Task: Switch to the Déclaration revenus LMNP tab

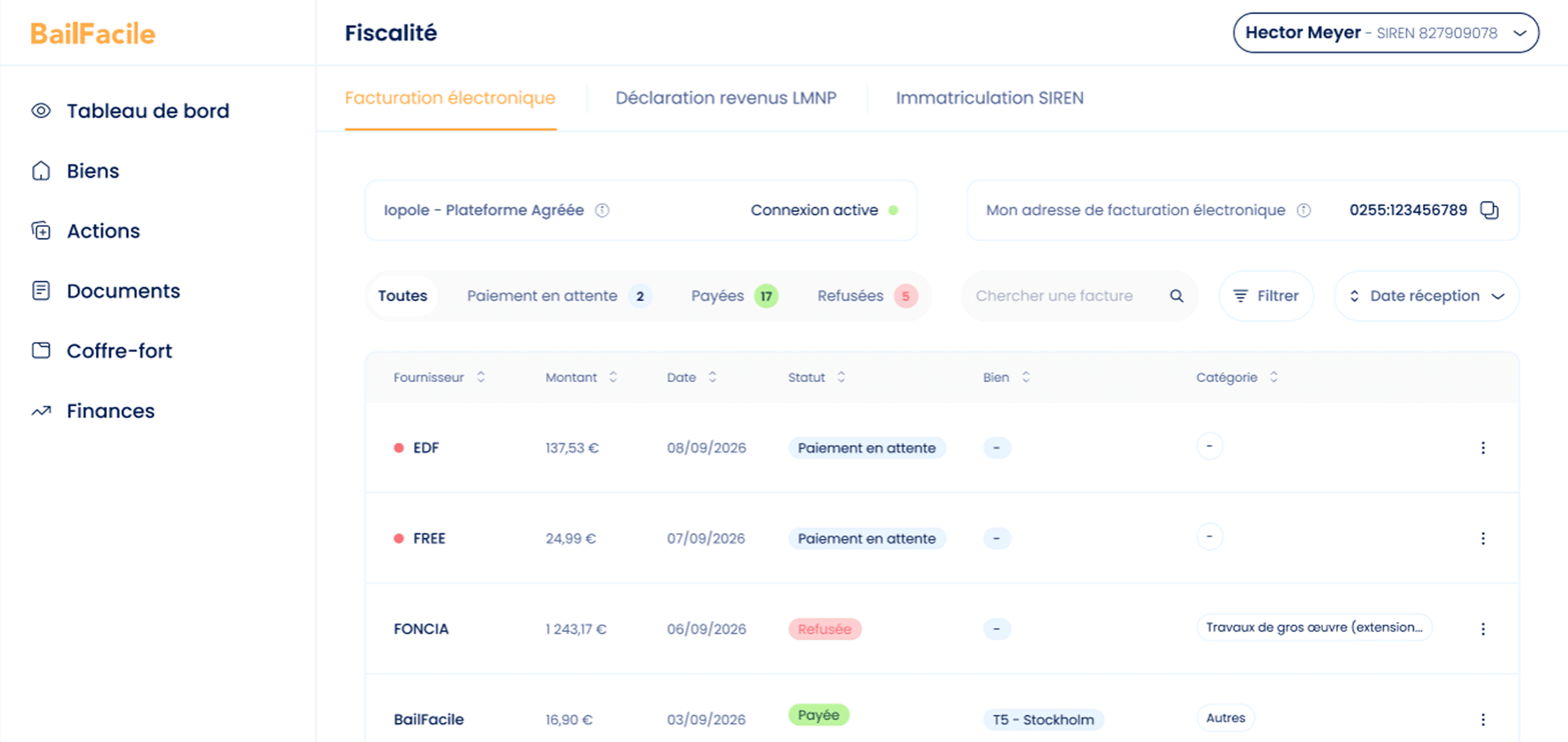Action: pos(726,98)
